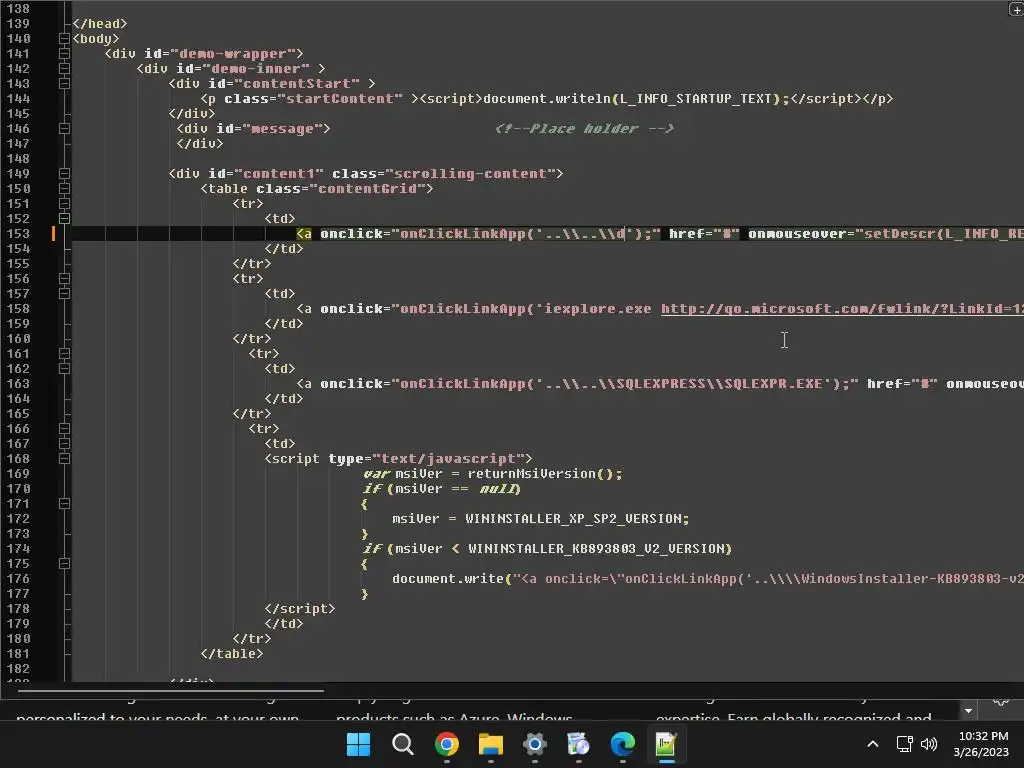Collapse the td fold at line 162
Viewport: 1024px width, 768px height.
64,369
